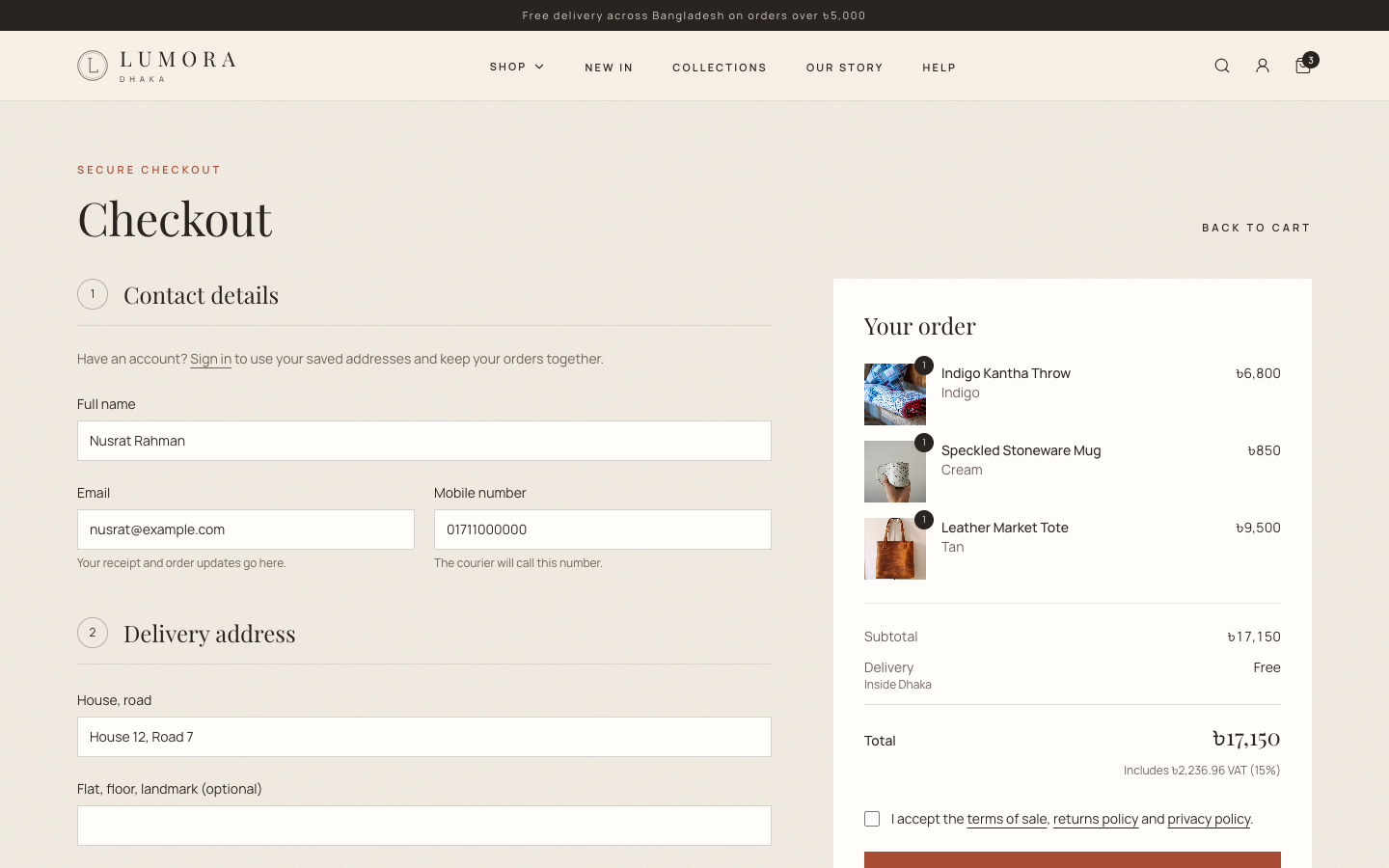Focus the Flat, floor, landmark field
This screenshot has width=1389, height=868.
424,826
